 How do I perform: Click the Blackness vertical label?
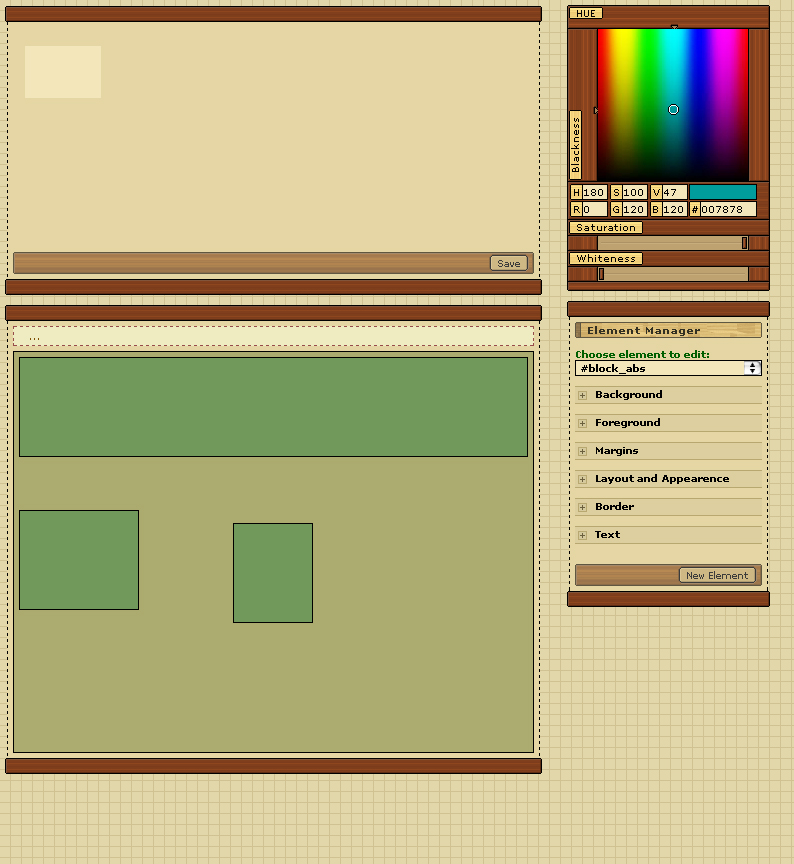point(576,145)
